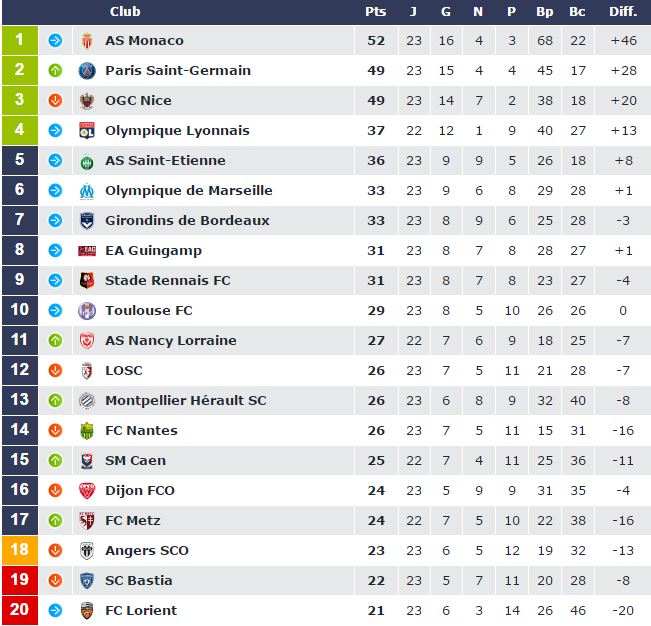651x626 pixels.
Task: Click the red rank 20 position box
Action: tap(20, 610)
